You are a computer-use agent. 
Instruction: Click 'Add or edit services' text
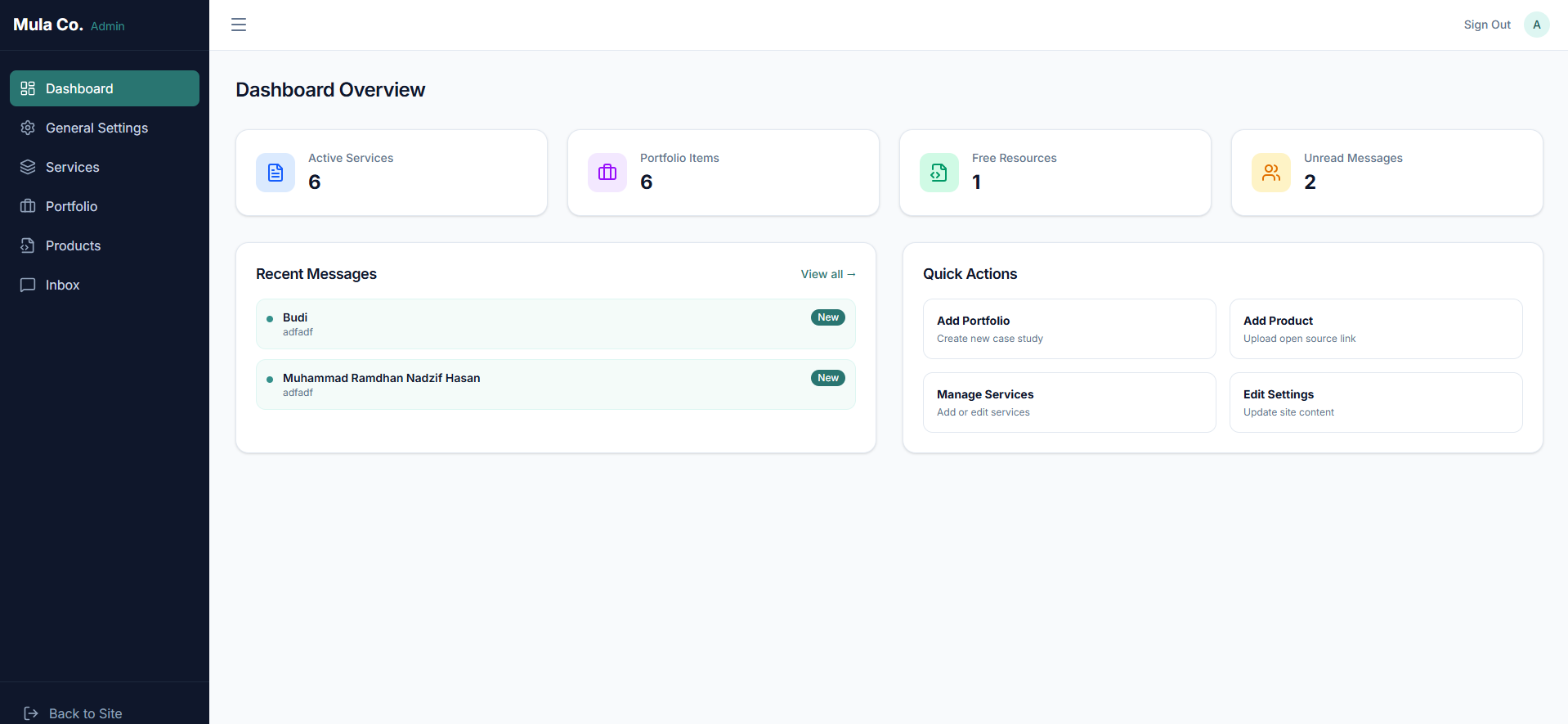(x=983, y=412)
